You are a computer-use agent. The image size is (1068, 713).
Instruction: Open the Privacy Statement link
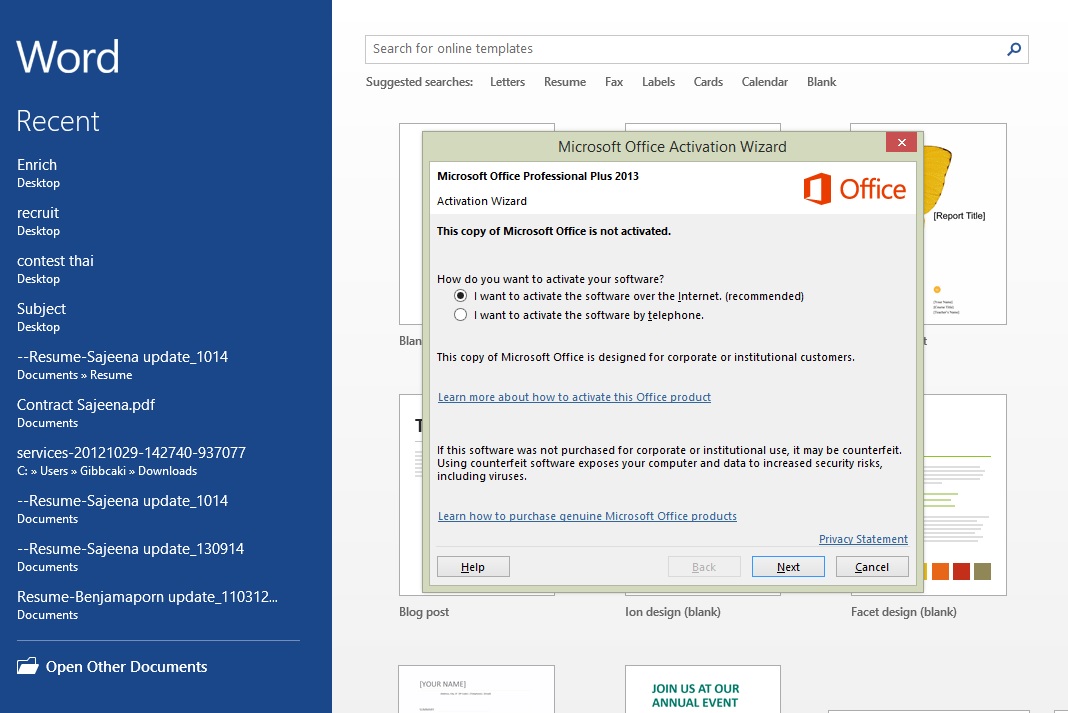[863, 539]
